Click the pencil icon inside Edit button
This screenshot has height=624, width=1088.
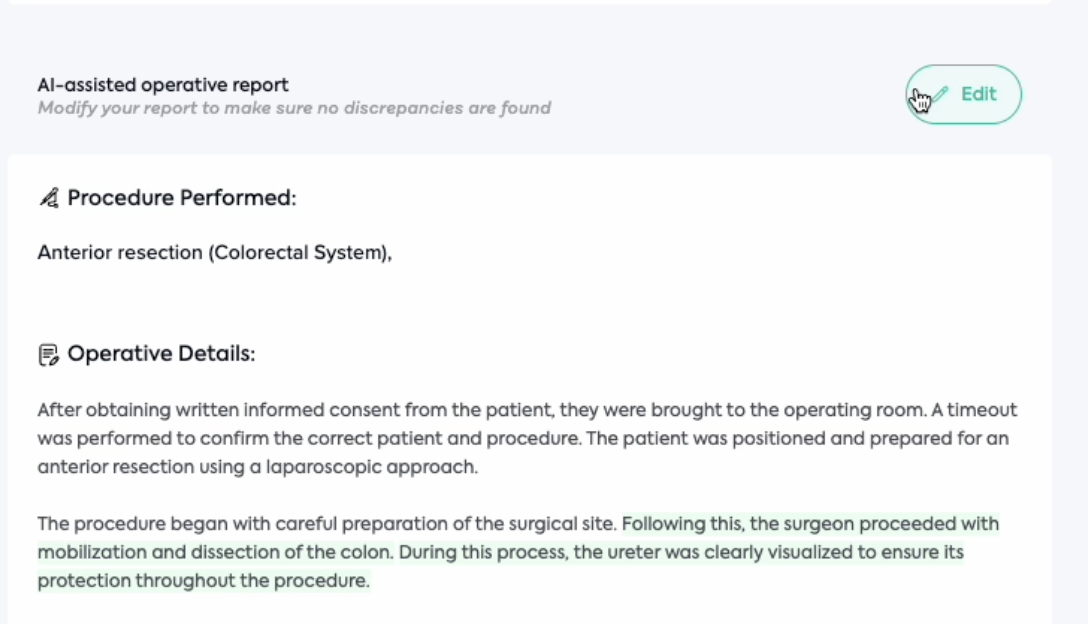pyautogui.click(x=941, y=94)
